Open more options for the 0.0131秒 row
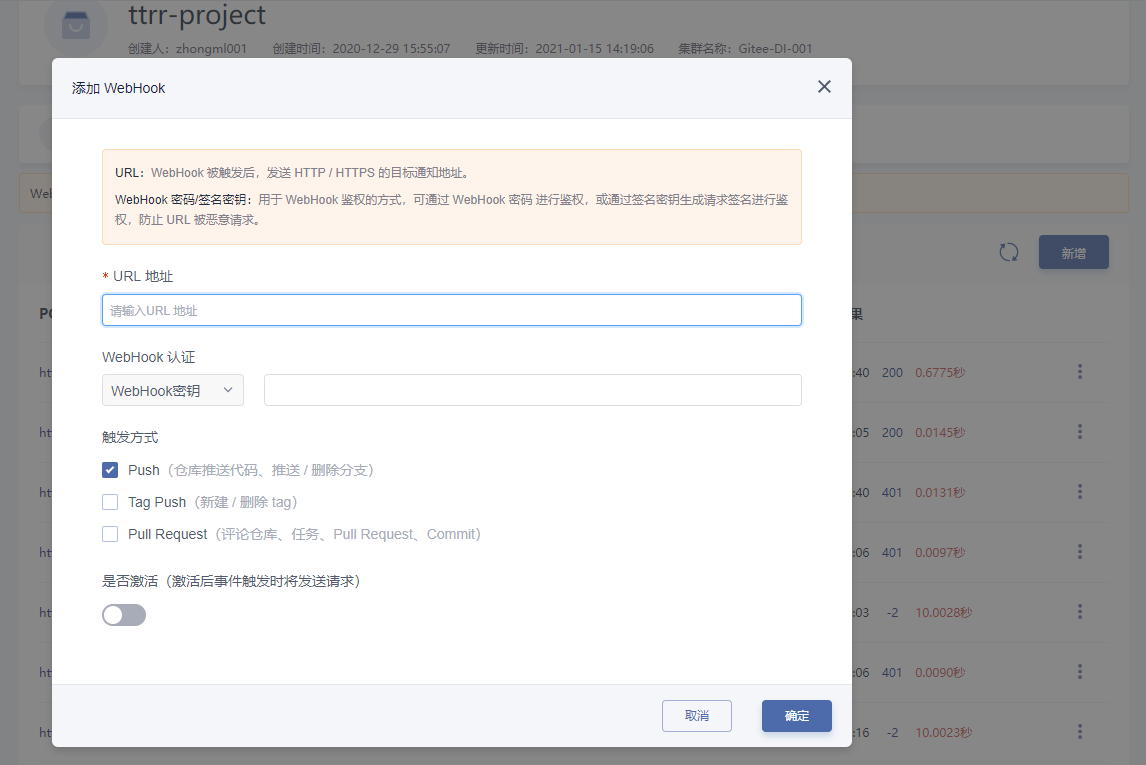Image resolution: width=1146 pixels, height=765 pixels. click(1079, 492)
